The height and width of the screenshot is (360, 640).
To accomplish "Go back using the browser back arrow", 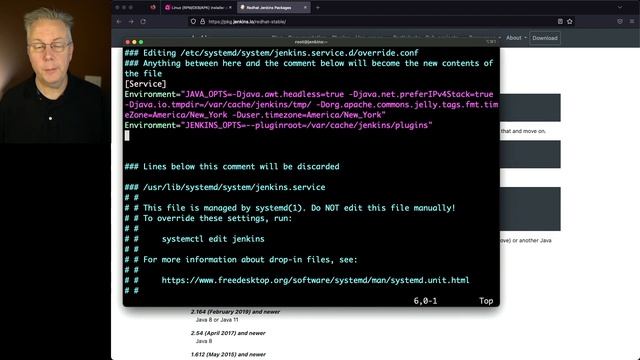I will coord(119,21).
